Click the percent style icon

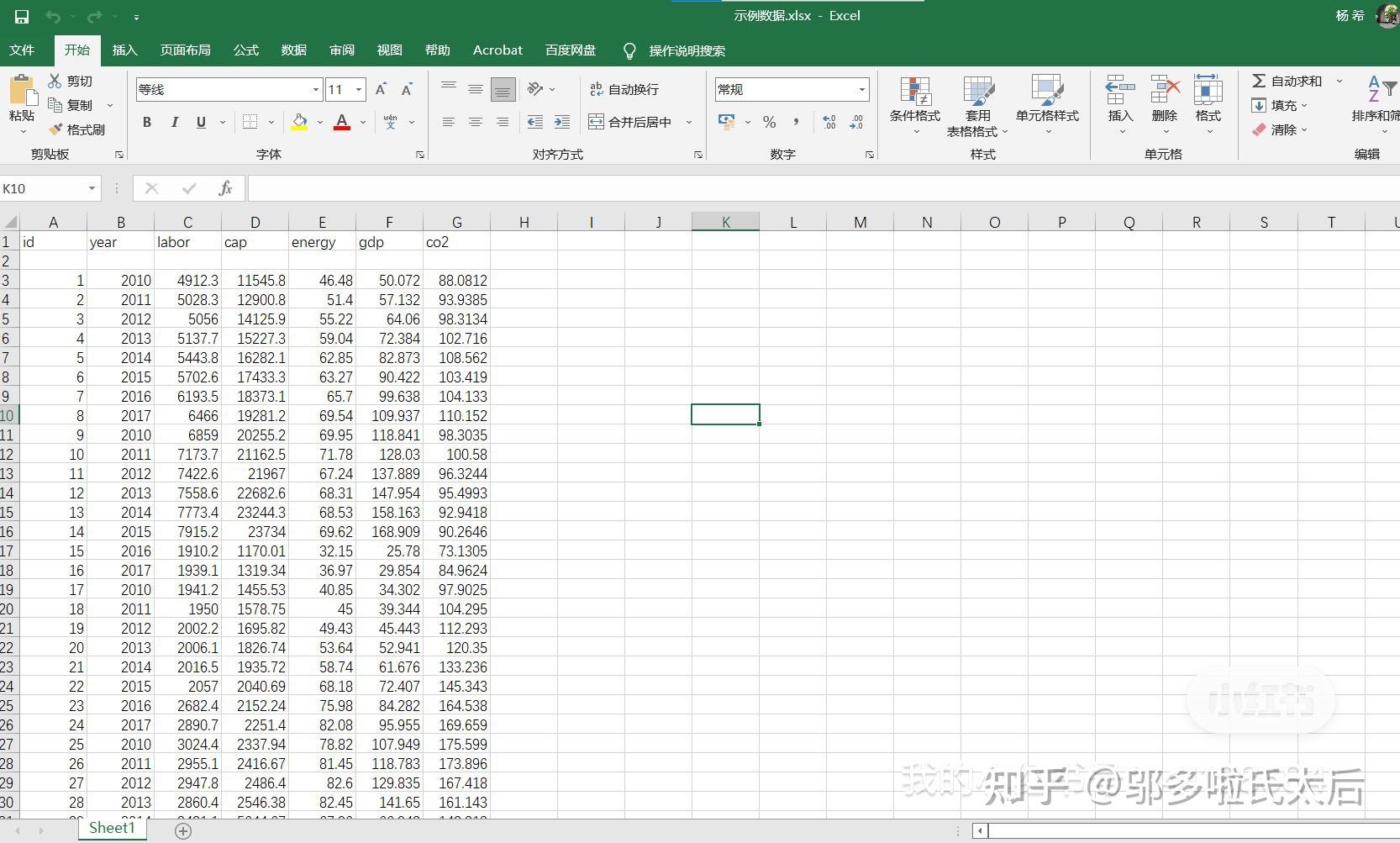768,122
